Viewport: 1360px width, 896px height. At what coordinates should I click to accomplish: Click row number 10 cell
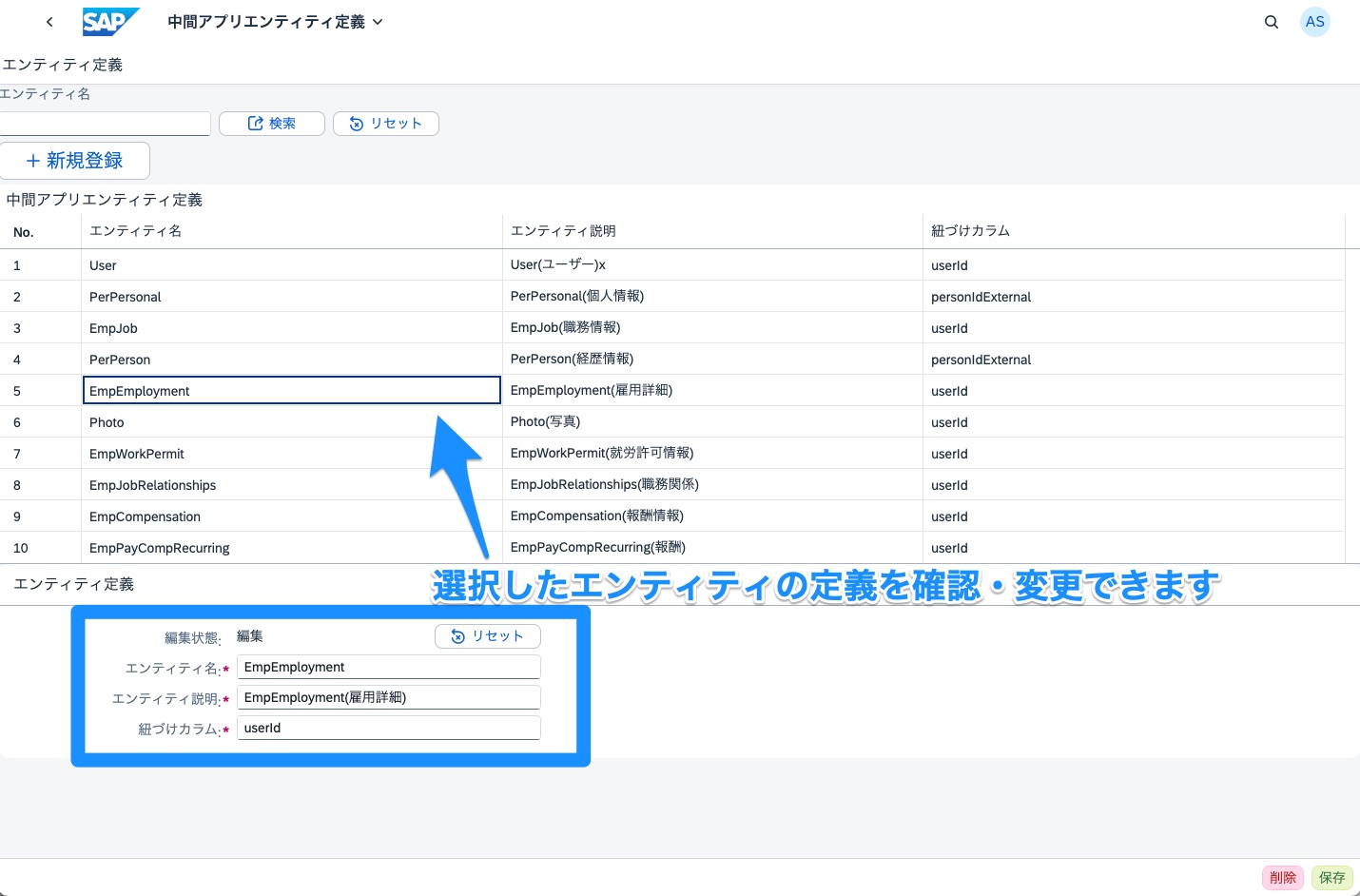click(41, 548)
